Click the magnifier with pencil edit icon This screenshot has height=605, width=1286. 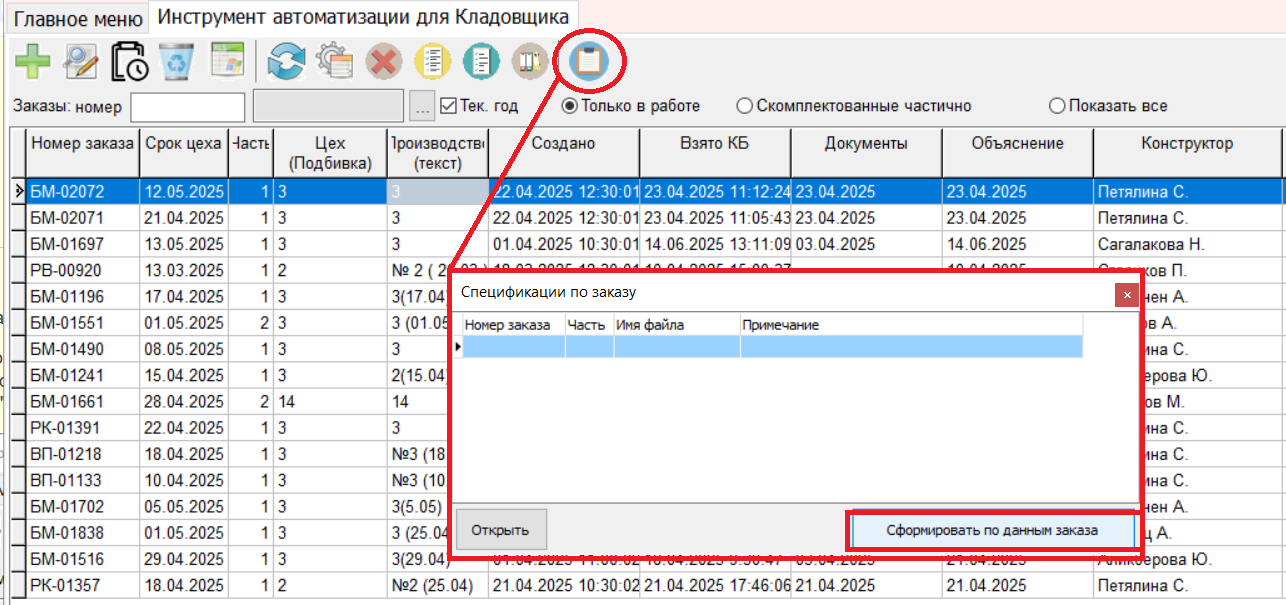point(80,62)
